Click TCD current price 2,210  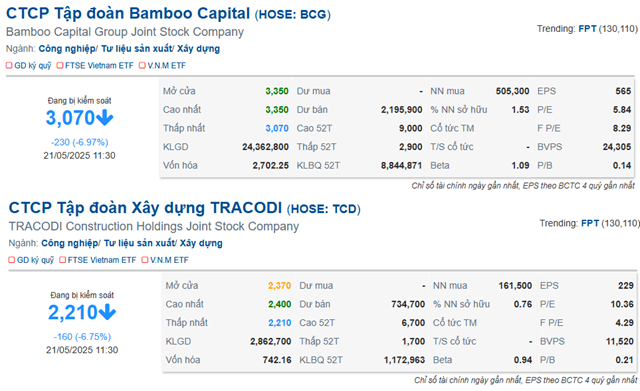[73, 313]
